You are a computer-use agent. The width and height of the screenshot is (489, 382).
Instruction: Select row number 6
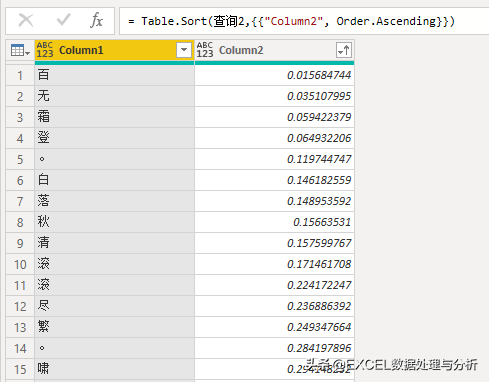pyautogui.click(x=20, y=180)
